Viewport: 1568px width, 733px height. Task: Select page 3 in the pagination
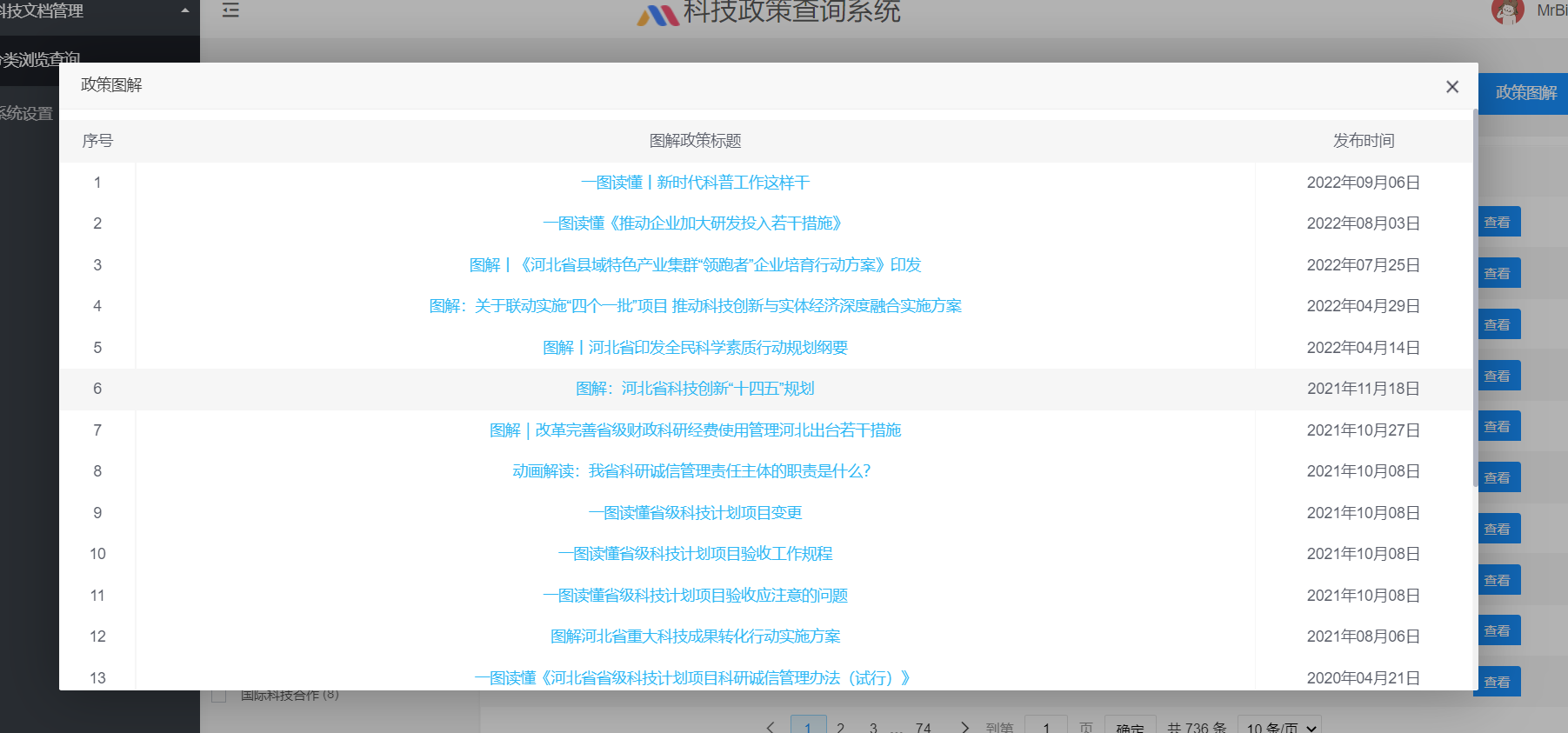coord(873,727)
